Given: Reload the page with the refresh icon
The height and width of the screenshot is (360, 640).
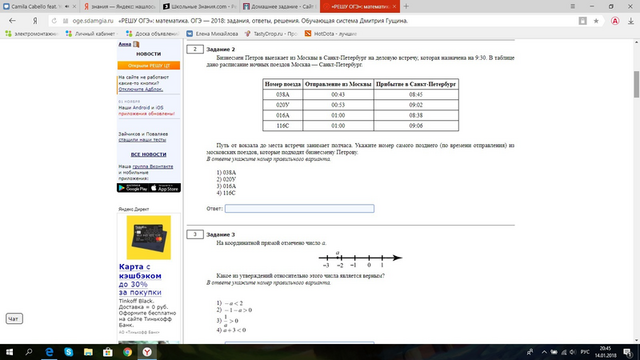Looking at the screenshot, I should (x=54, y=21).
